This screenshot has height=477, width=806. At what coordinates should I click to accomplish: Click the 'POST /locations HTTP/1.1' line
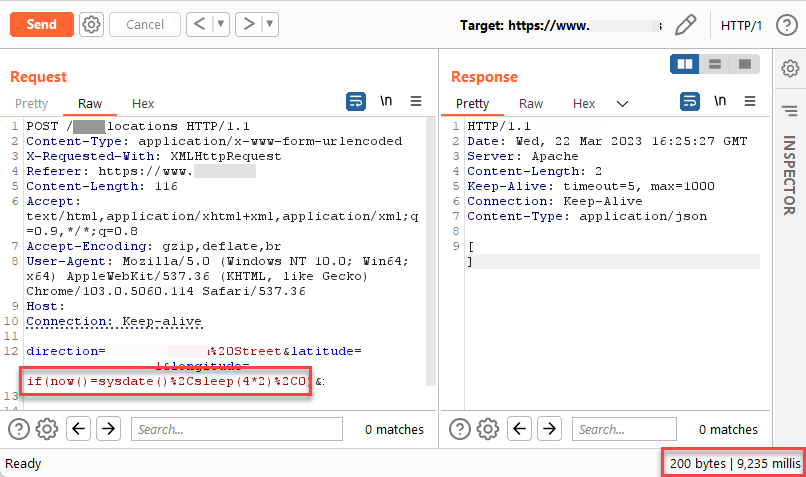[x=138, y=126]
